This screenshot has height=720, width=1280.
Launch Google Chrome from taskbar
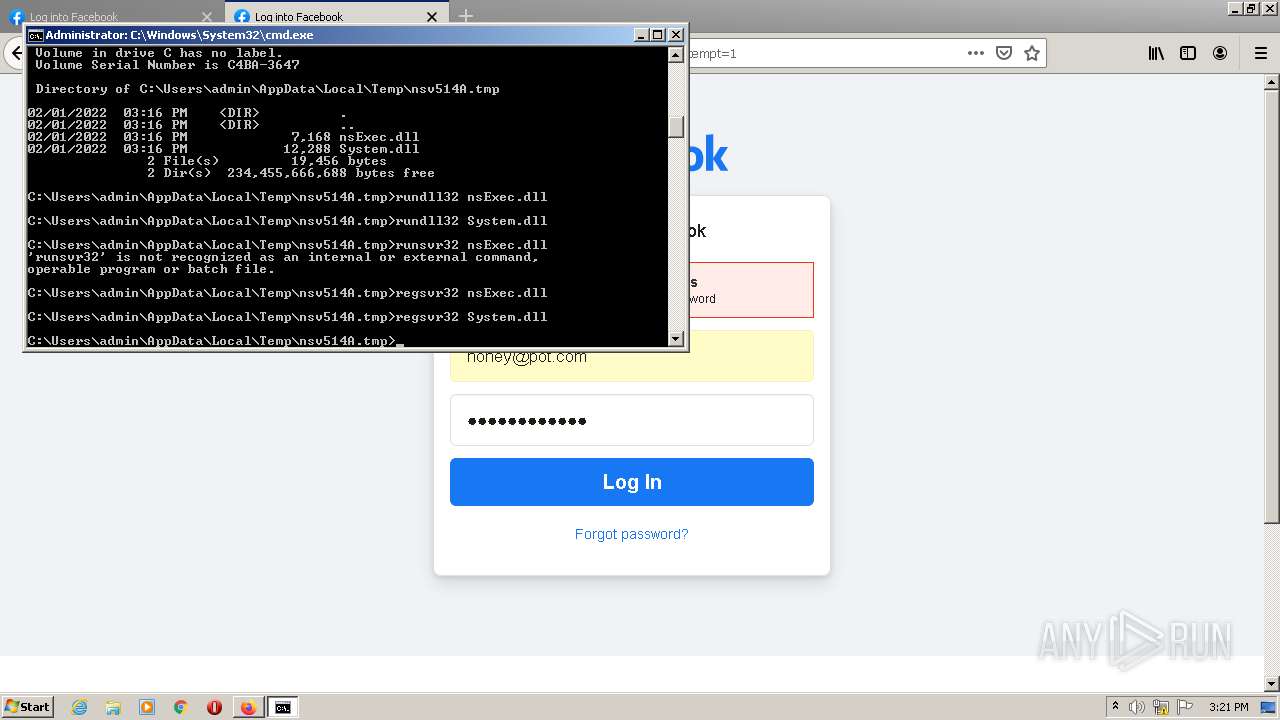(x=181, y=707)
